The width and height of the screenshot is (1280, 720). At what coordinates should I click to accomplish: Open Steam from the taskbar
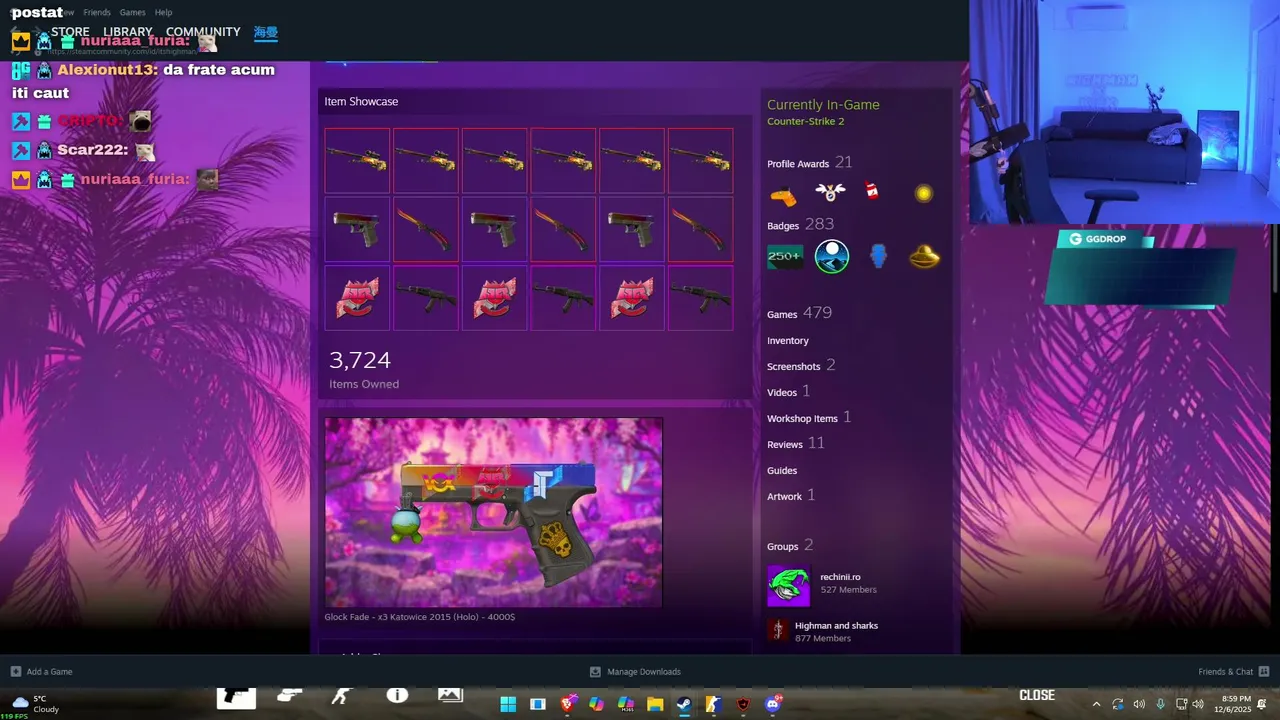(684, 704)
